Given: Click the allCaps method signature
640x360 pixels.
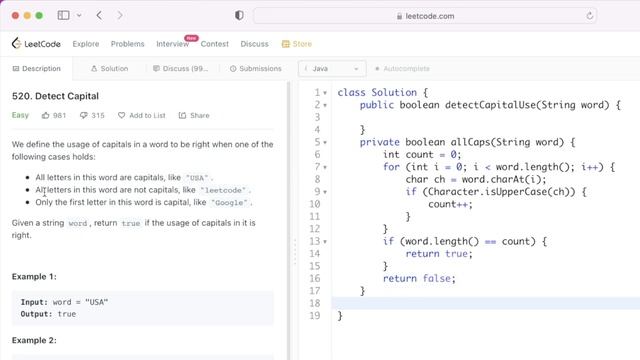Looking at the screenshot, I should (467, 142).
